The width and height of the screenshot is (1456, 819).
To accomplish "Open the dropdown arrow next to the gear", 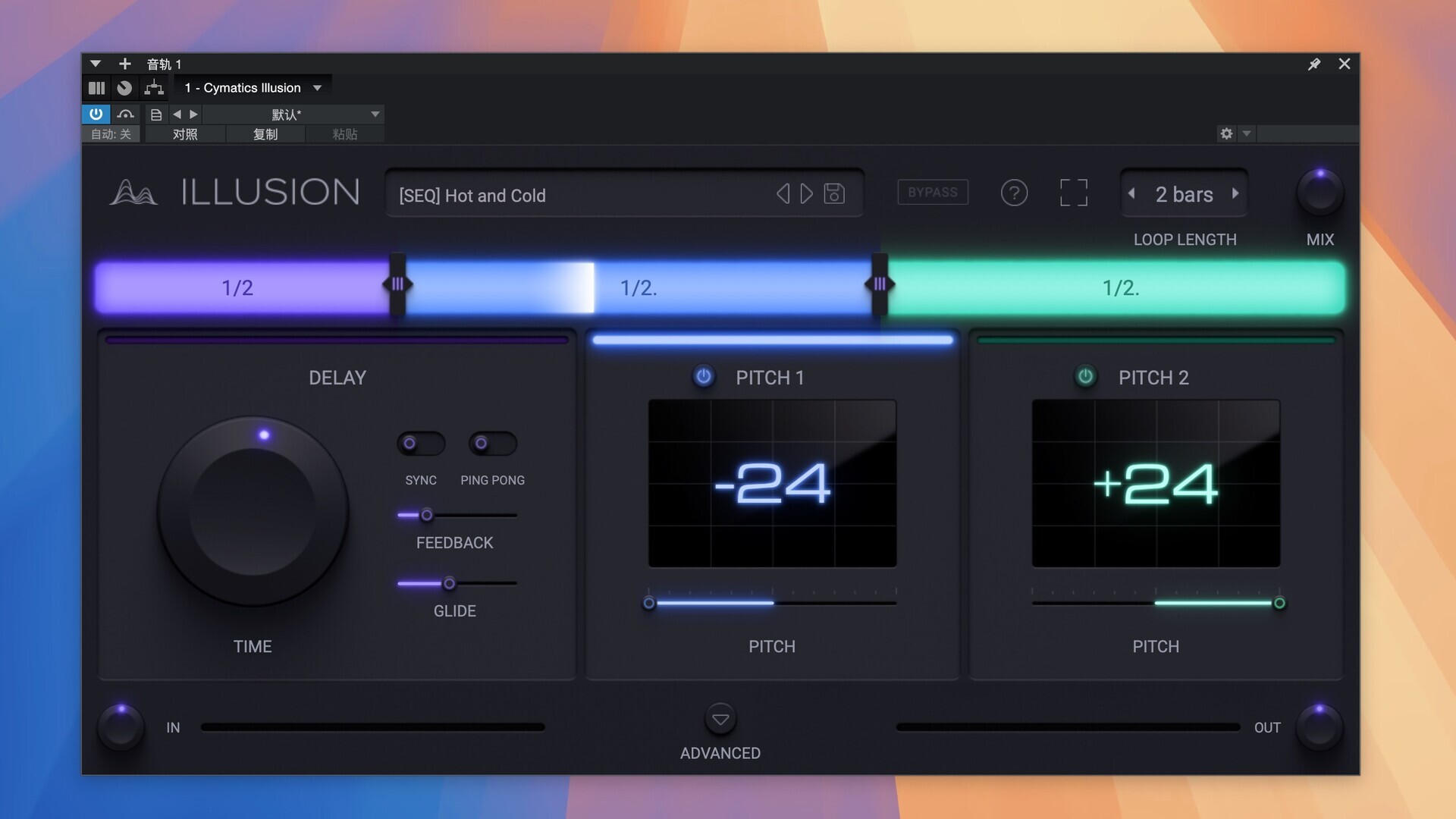I will pos(1247,133).
